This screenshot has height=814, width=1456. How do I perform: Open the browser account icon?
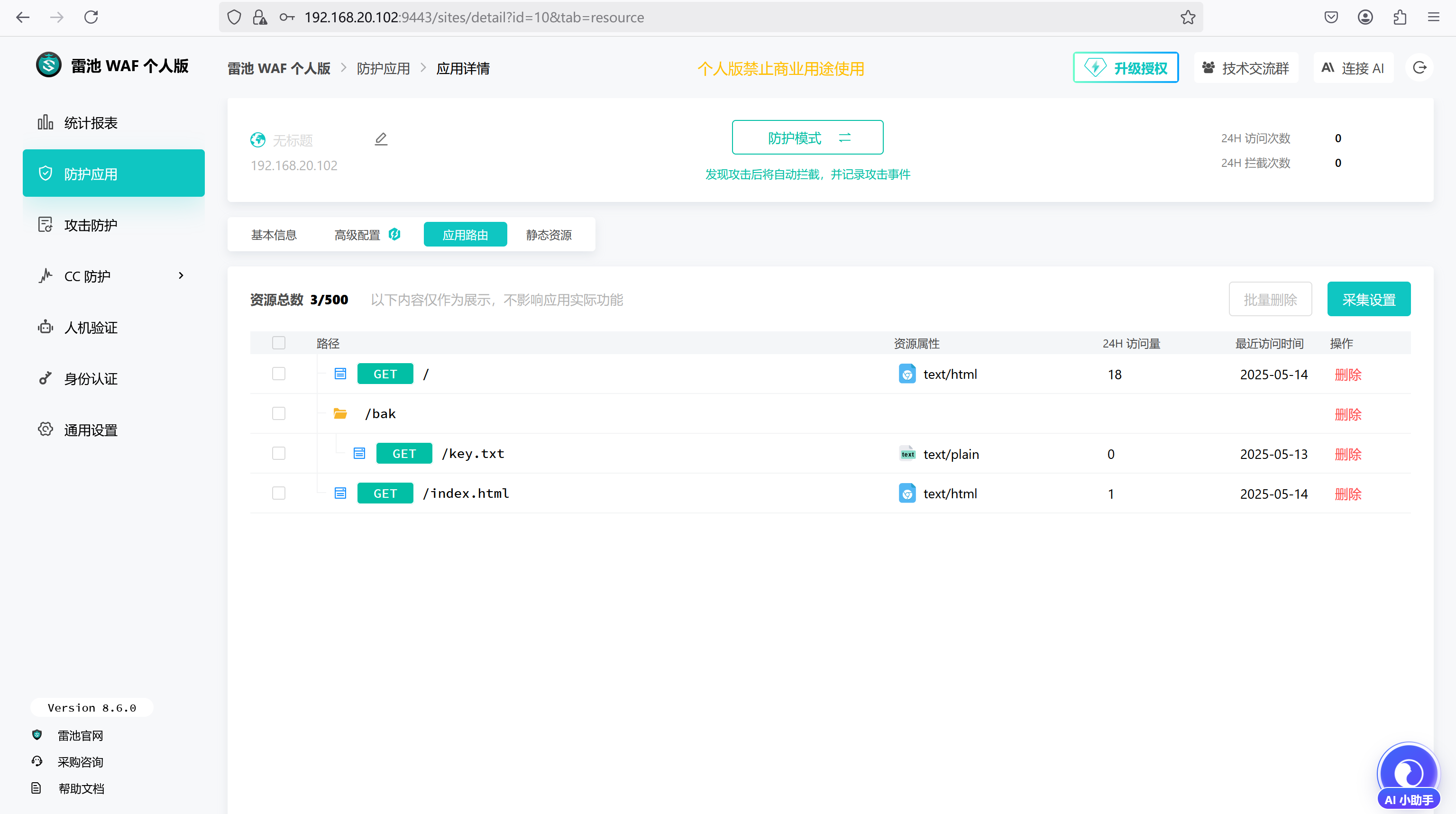click(1365, 17)
